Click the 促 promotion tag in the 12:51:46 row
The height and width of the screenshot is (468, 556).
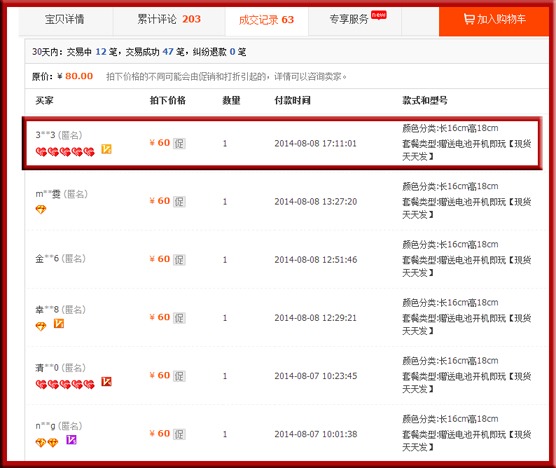tap(179, 260)
